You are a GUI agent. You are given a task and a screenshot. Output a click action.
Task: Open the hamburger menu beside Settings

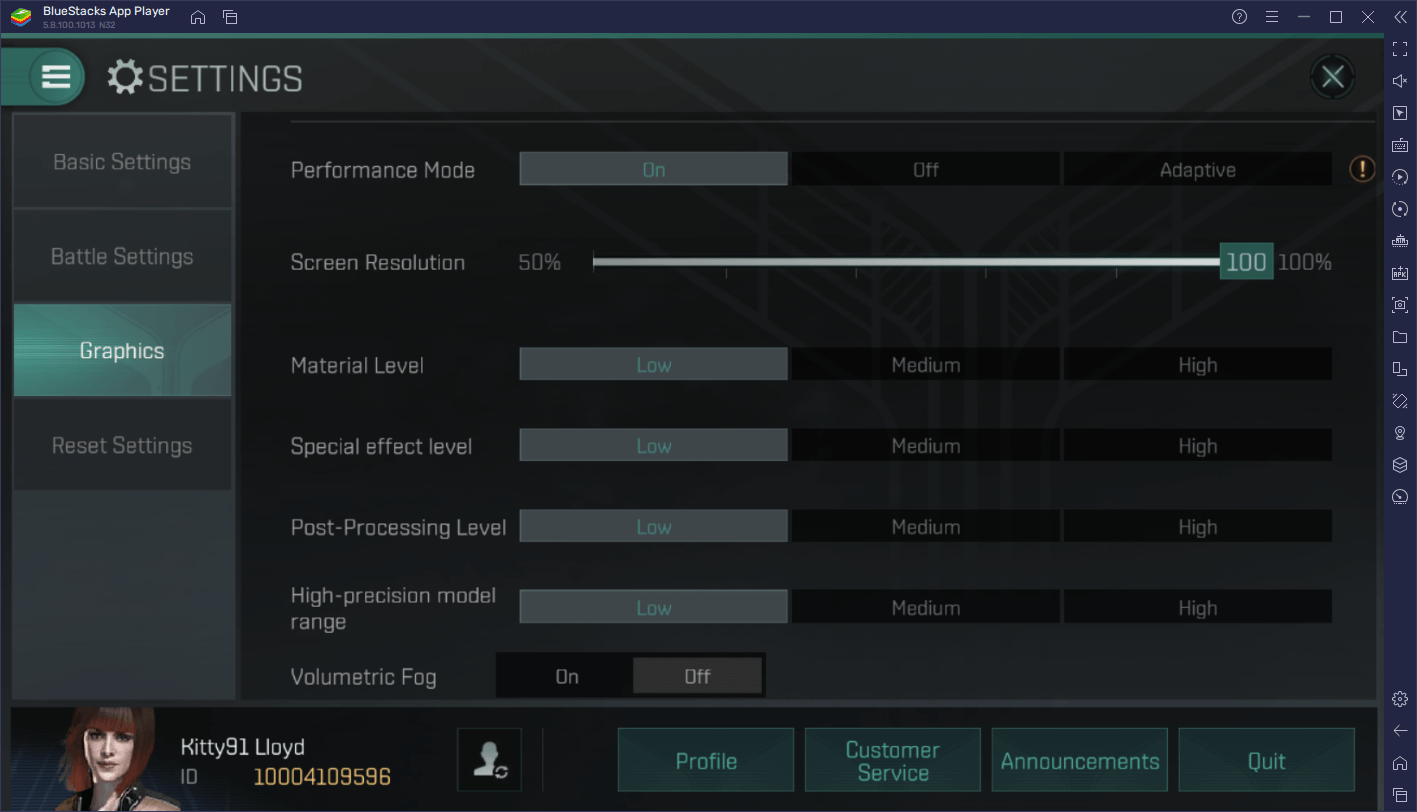tap(56, 76)
